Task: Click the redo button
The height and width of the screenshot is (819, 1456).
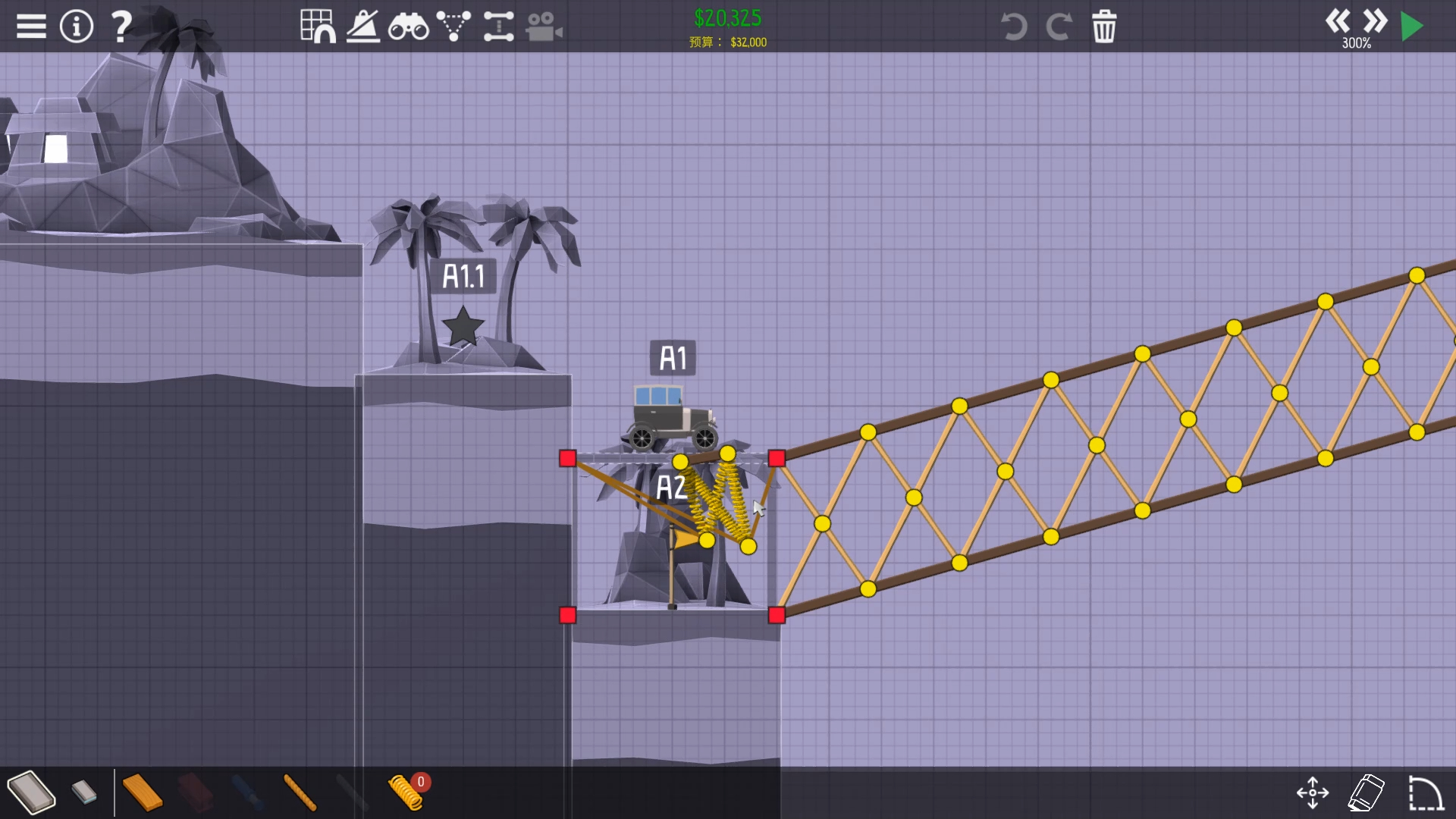Action: coord(1059,27)
